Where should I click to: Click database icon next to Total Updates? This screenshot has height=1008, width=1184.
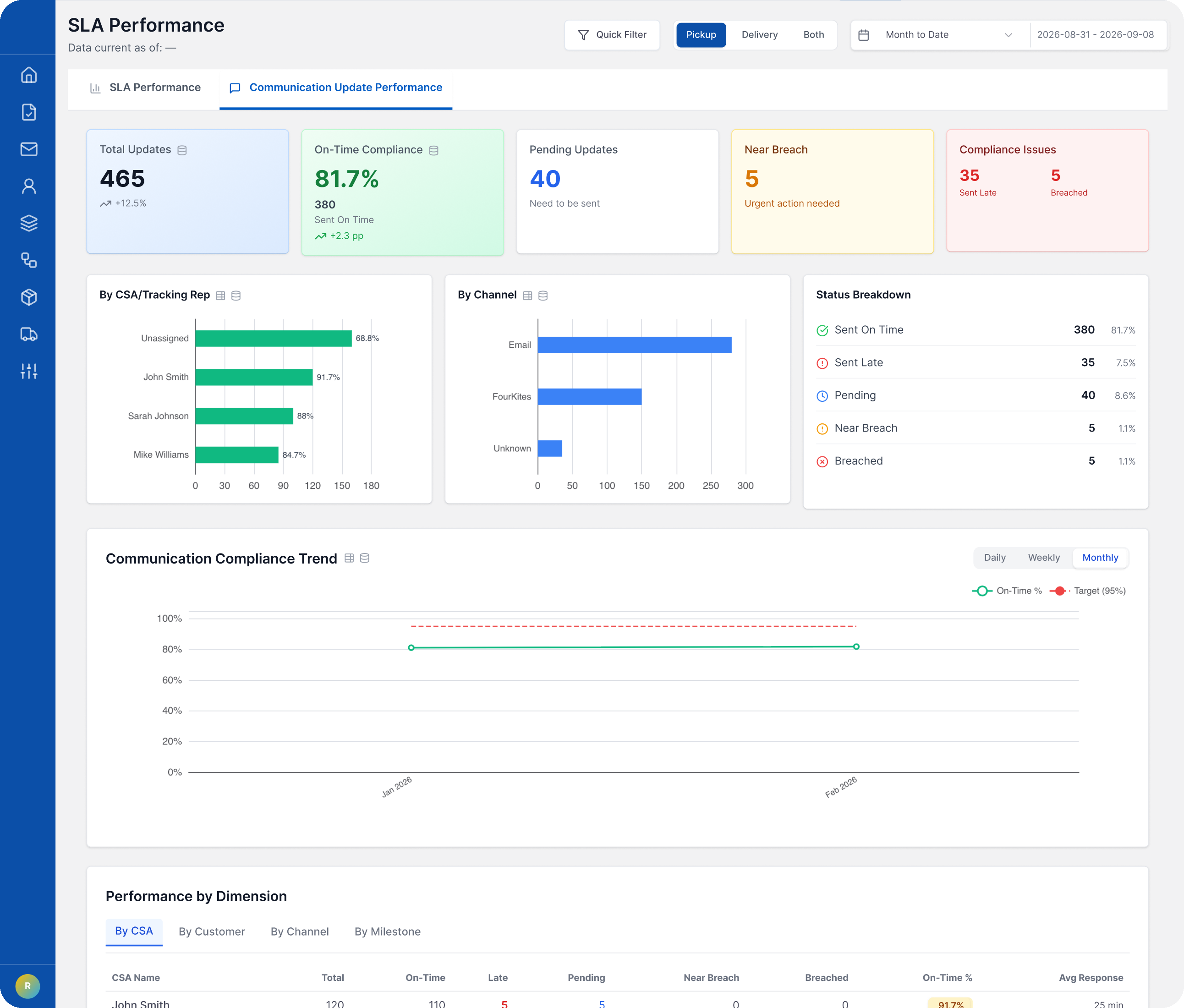182,150
